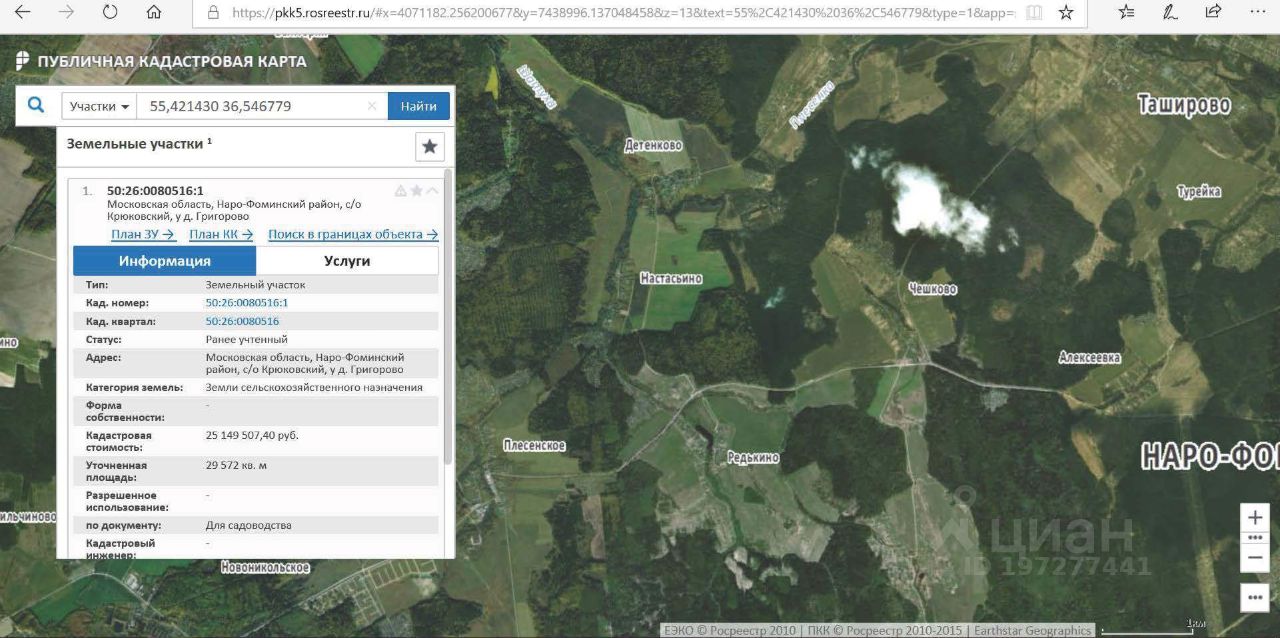Open cadastral quarter link 50:26:0080516

243,322
